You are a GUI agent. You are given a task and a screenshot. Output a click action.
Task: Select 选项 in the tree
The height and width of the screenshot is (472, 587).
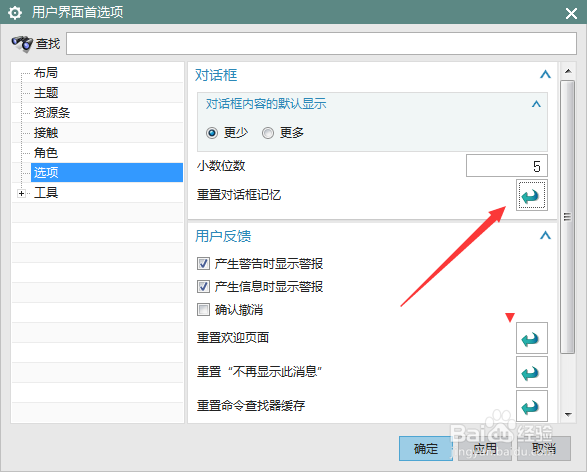pos(107,173)
